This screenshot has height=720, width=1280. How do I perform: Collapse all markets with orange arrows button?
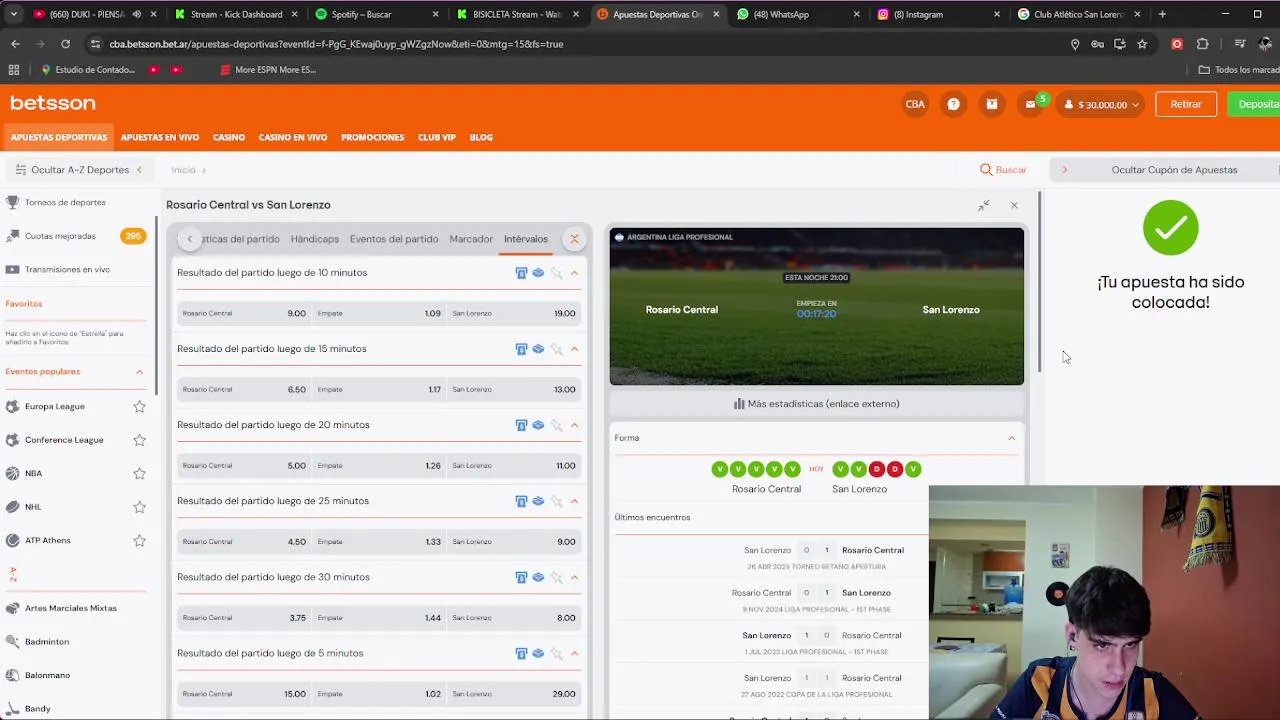coord(574,239)
